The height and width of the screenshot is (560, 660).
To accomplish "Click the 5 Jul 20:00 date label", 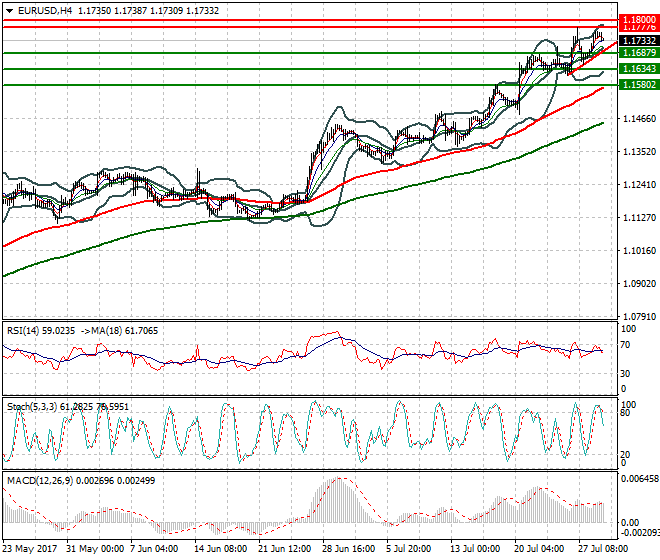I will 408,549.
